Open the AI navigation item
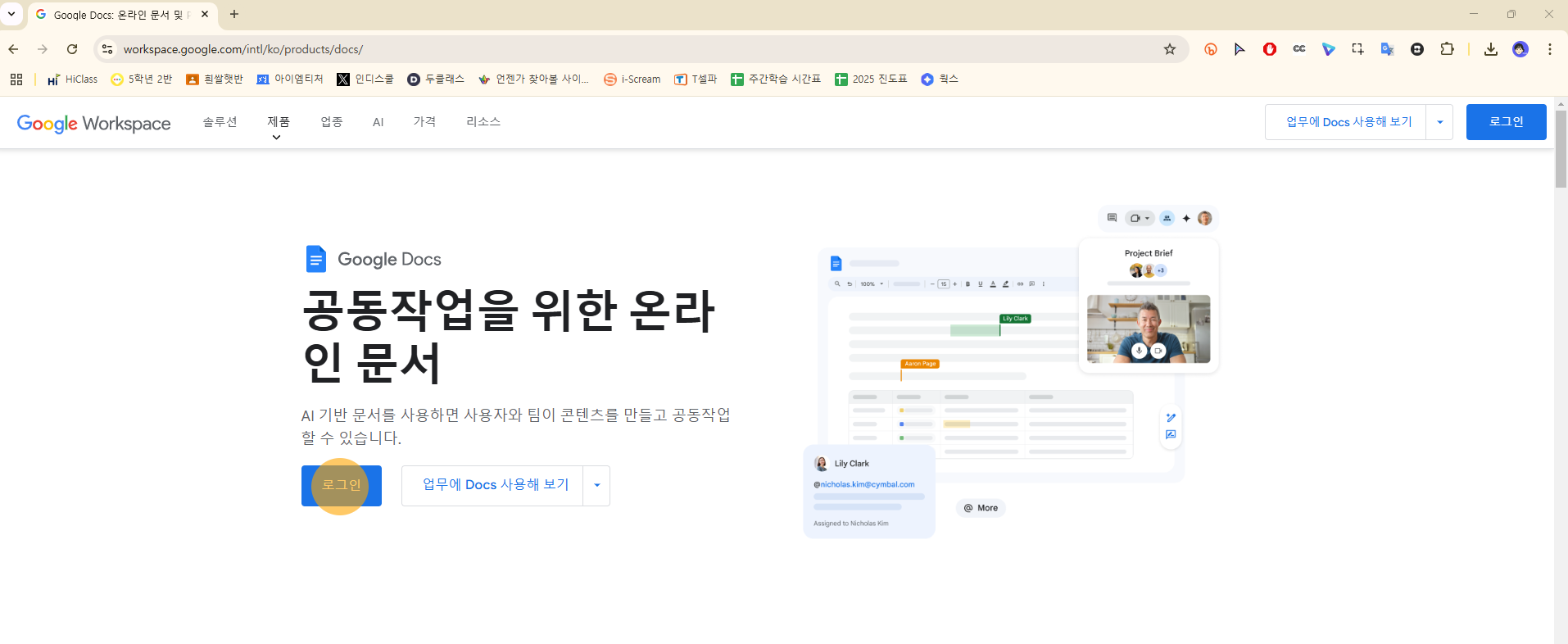 tap(378, 122)
